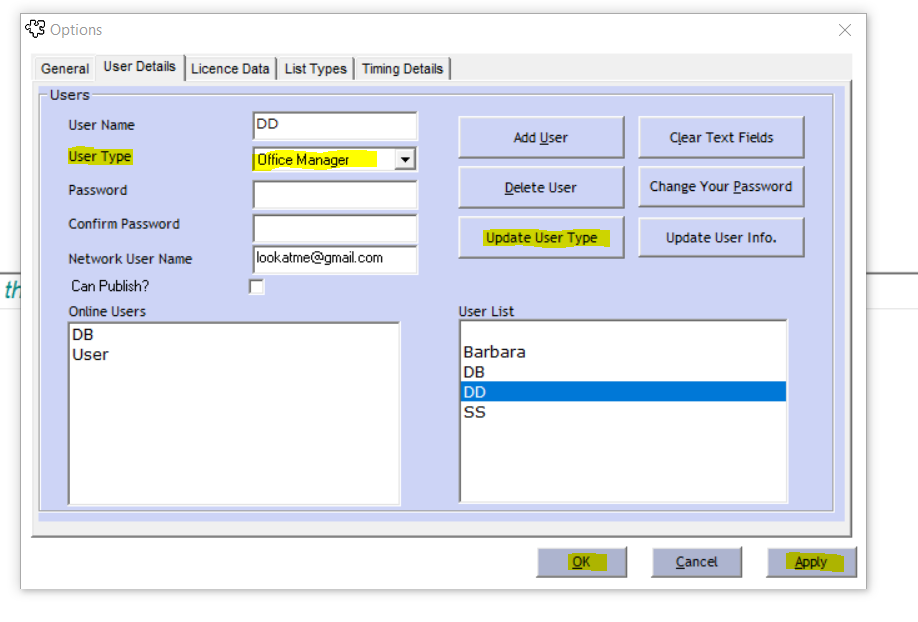Click into the User Name field
Image resolution: width=918 pixels, height=622 pixels.
coord(335,126)
